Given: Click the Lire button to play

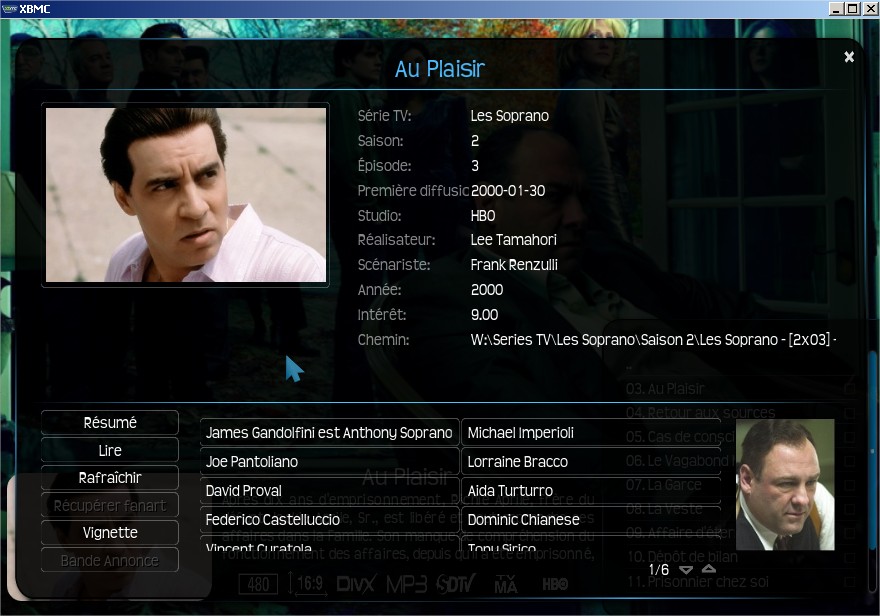Looking at the screenshot, I should coord(110,450).
